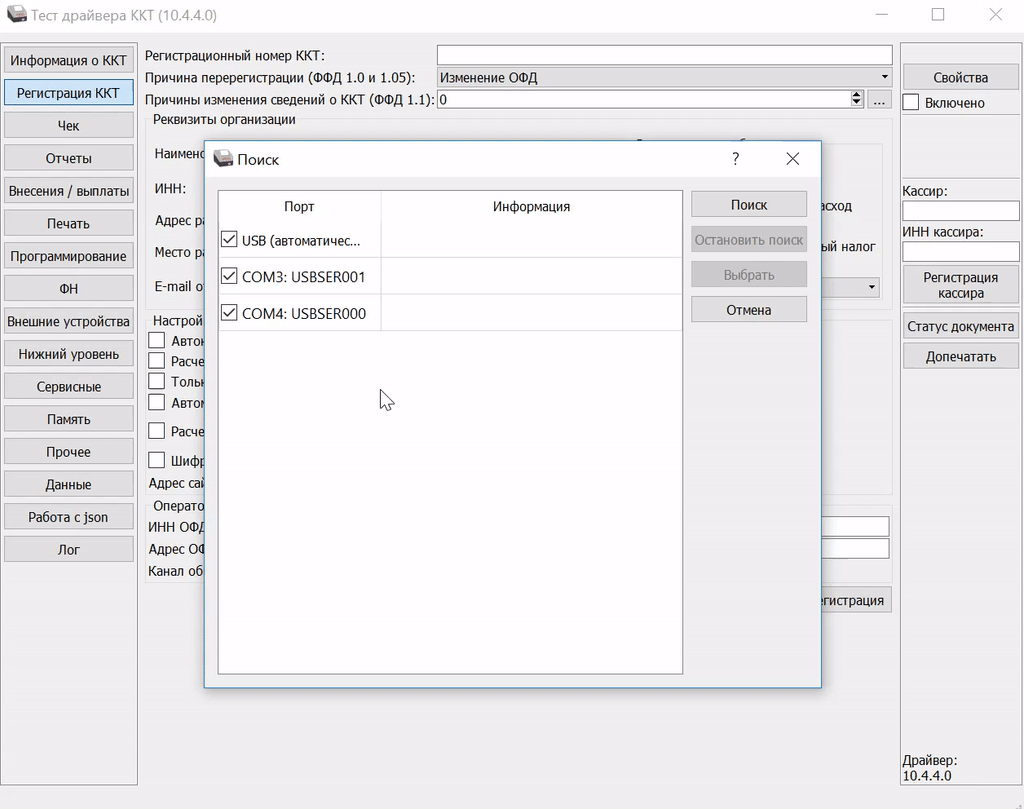Start search with the Поиск button
This screenshot has width=1024, height=809.
(x=749, y=204)
